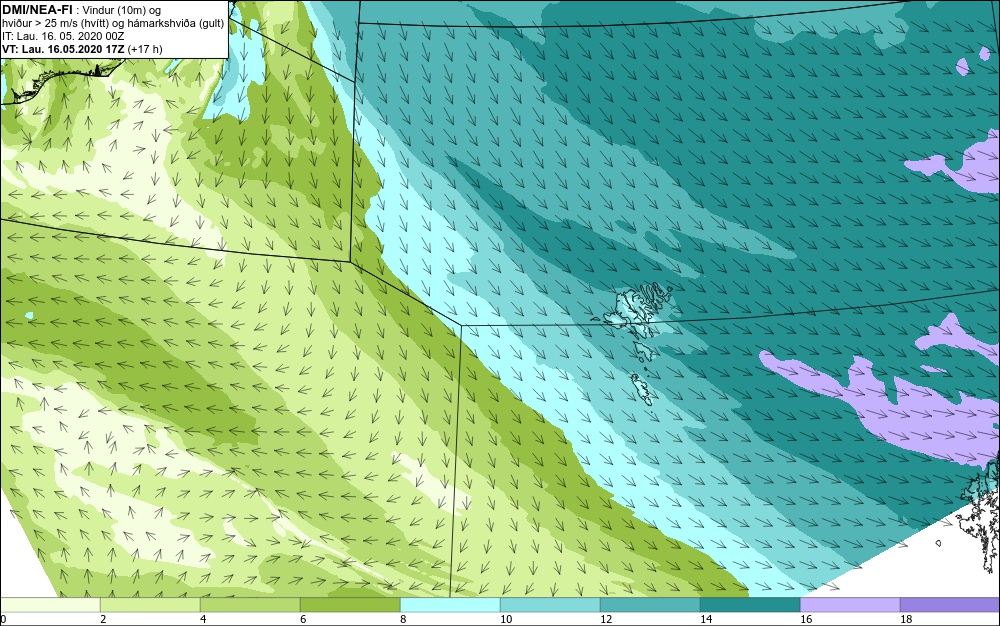
Task: Click the 6–8 m/s olive green legend swatch
Action: pyautogui.click(x=350, y=604)
